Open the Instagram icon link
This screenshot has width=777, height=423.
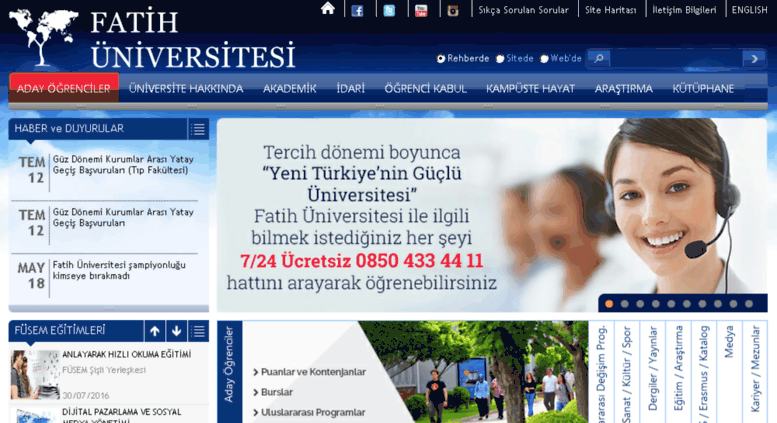click(452, 10)
